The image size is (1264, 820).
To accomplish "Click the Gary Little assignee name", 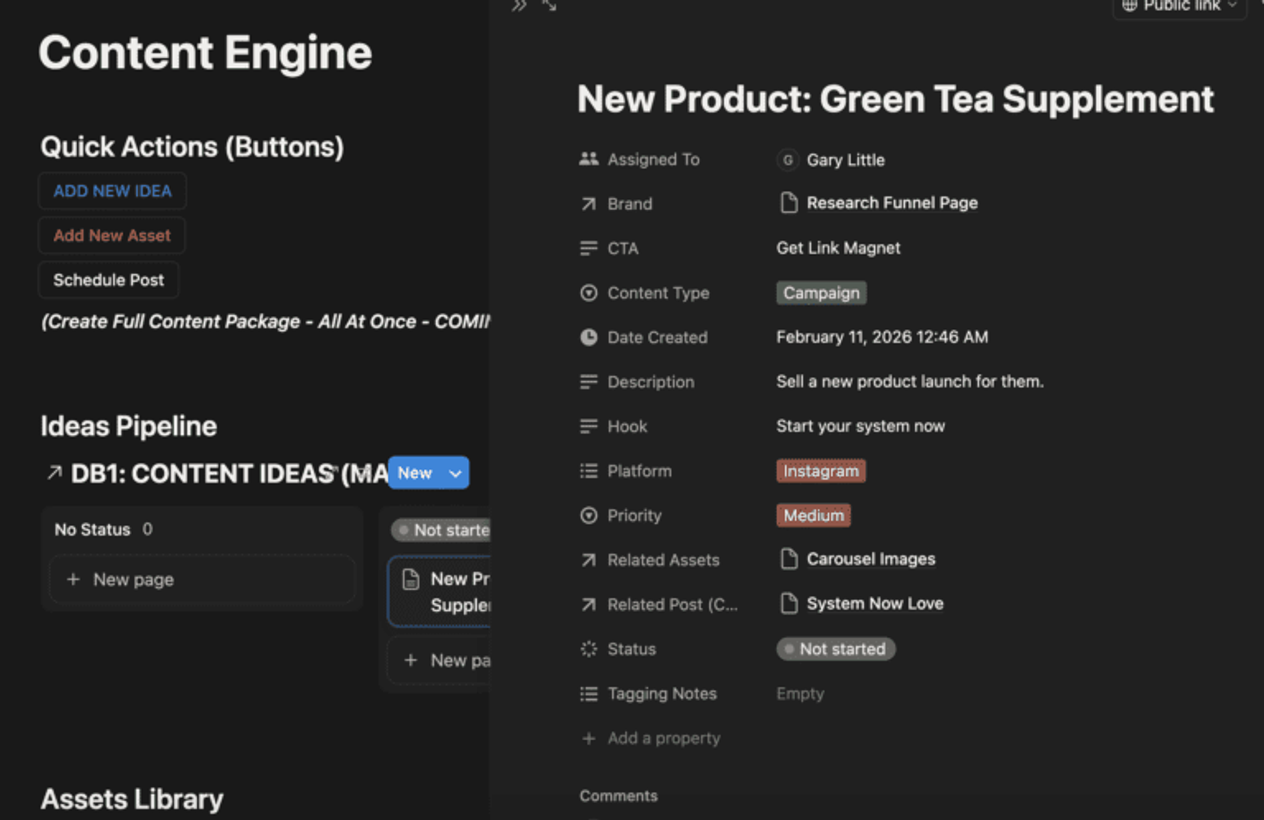I will coord(845,160).
